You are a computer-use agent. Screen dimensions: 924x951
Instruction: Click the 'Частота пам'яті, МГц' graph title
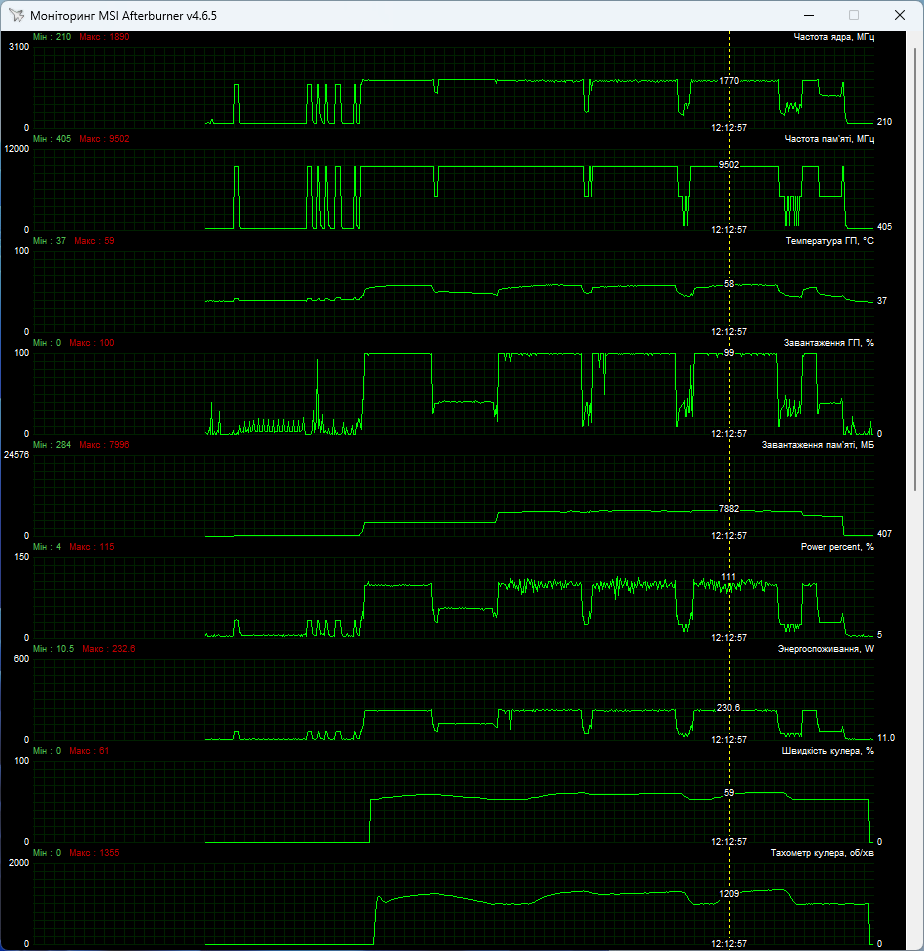(829, 139)
